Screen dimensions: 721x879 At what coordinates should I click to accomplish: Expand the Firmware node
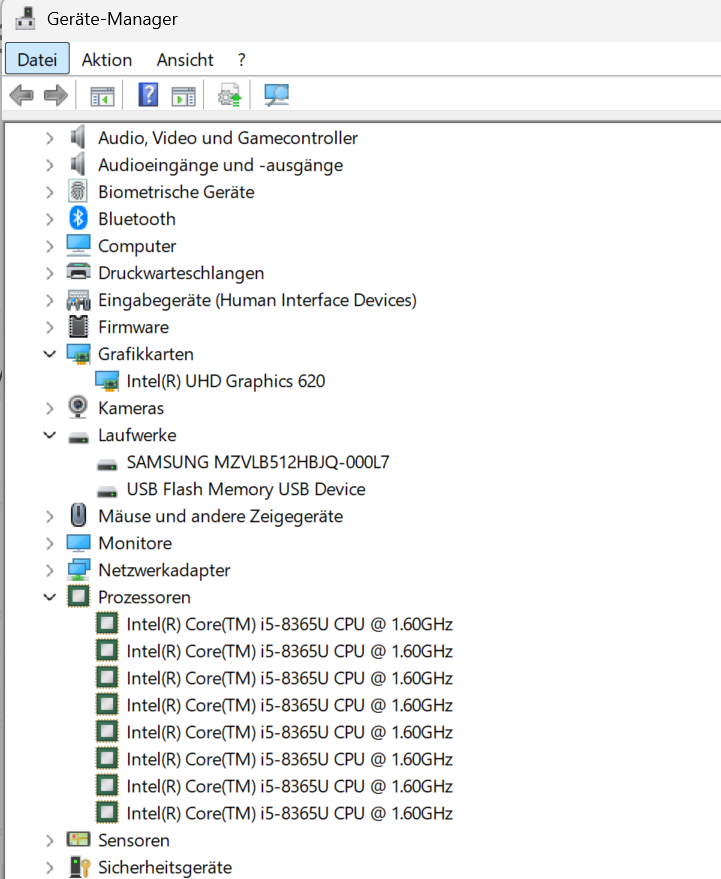pyautogui.click(x=49, y=327)
